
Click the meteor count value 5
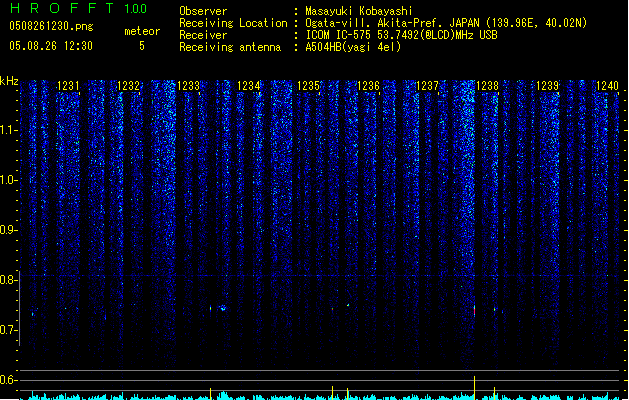[x=142, y=46]
